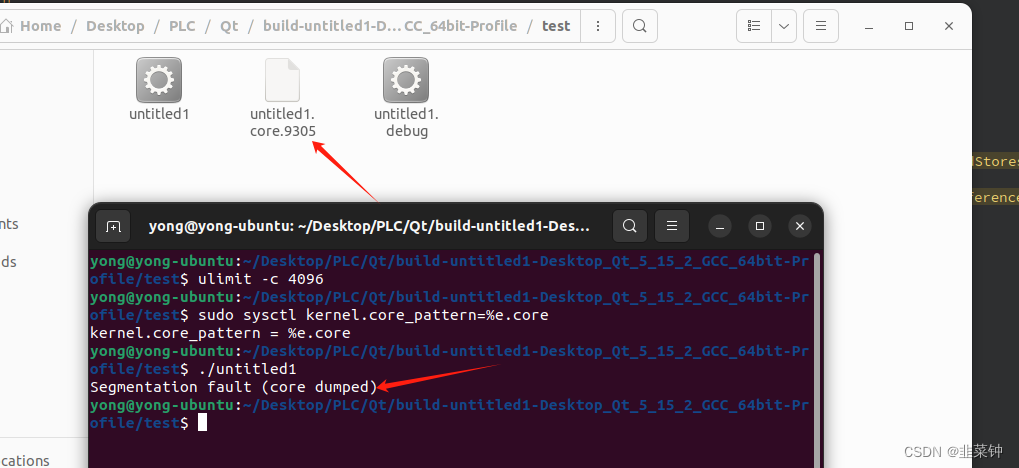Click Home in the path bar
The image size is (1019, 468).
click(32, 26)
